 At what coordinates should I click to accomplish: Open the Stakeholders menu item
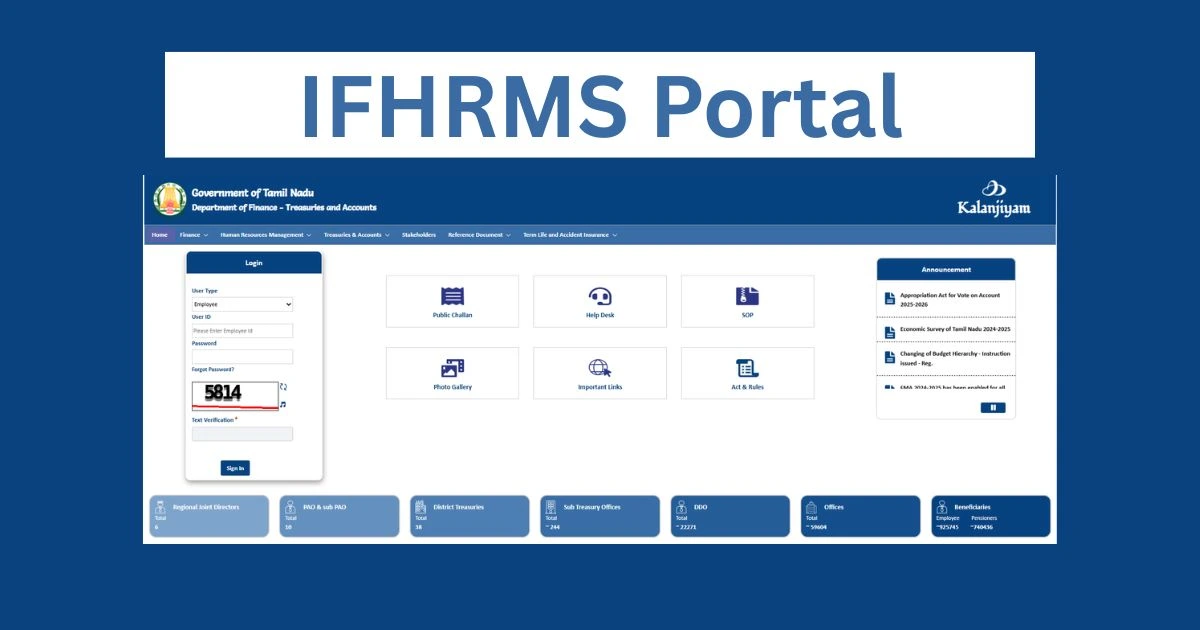[419, 235]
